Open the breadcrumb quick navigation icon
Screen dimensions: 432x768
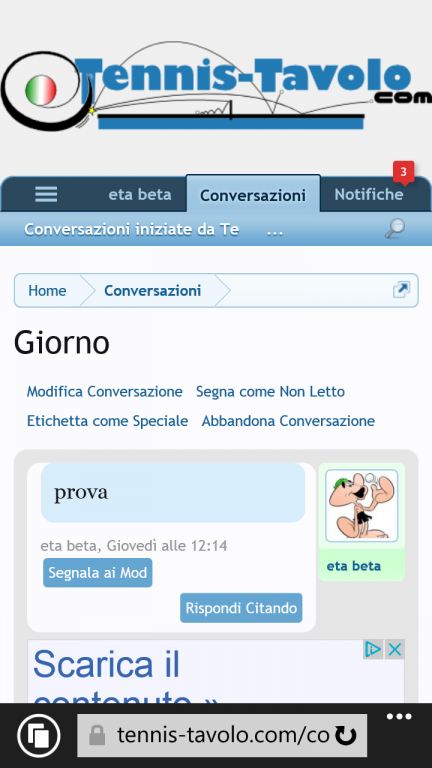coord(401,290)
